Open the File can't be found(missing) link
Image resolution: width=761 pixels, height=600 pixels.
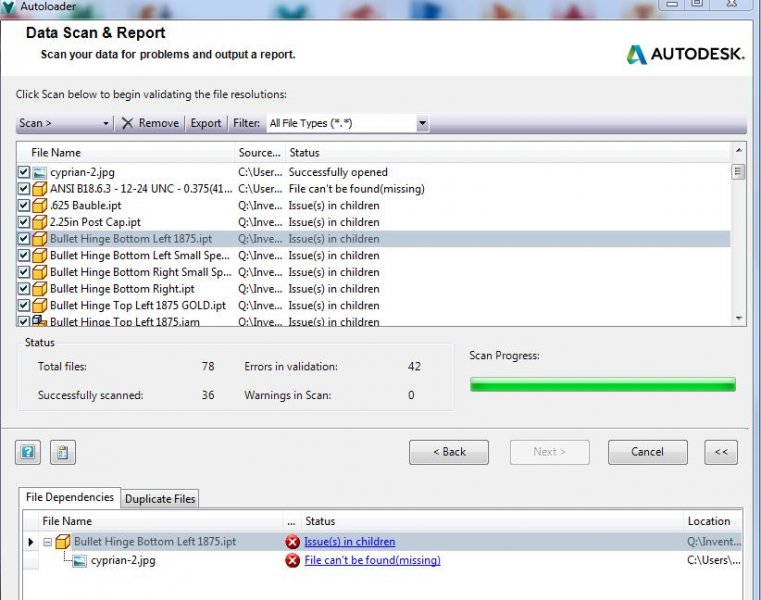372,560
